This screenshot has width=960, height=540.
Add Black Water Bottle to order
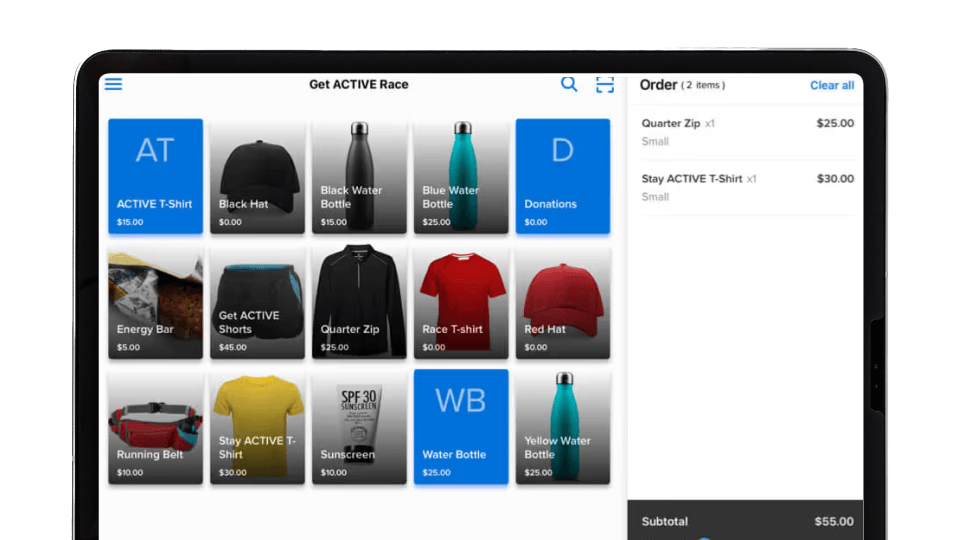pyautogui.click(x=359, y=176)
